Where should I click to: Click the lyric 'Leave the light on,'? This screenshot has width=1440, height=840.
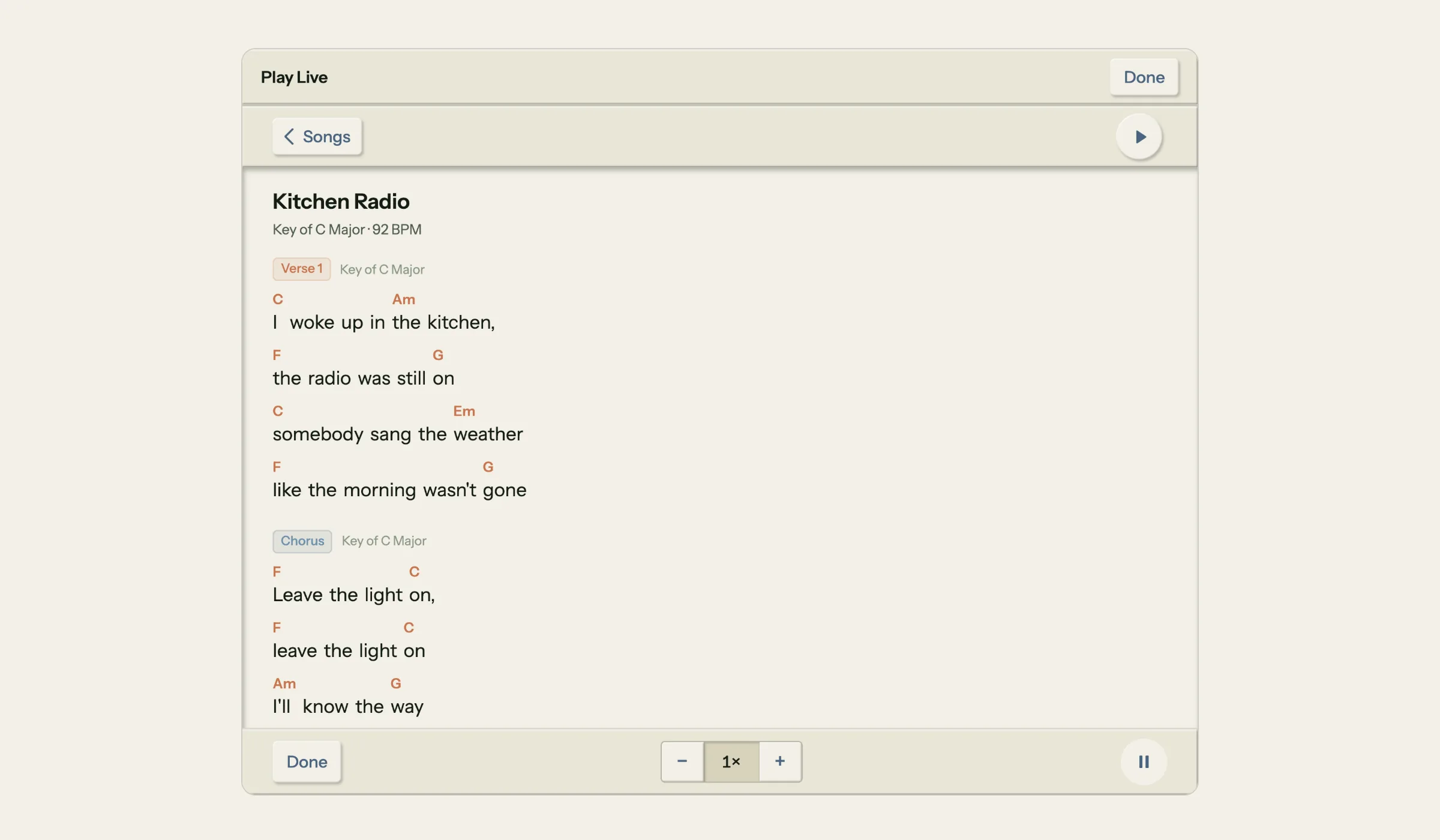(x=353, y=595)
